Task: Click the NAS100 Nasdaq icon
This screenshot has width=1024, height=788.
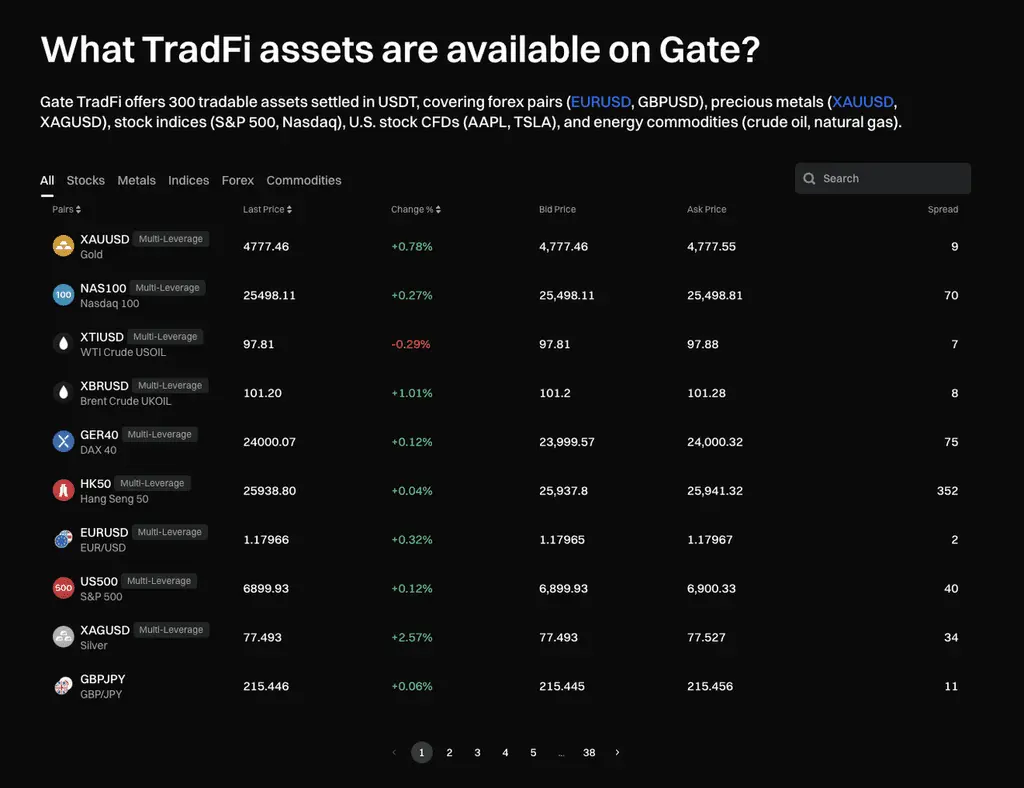Action: [x=63, y=295]
